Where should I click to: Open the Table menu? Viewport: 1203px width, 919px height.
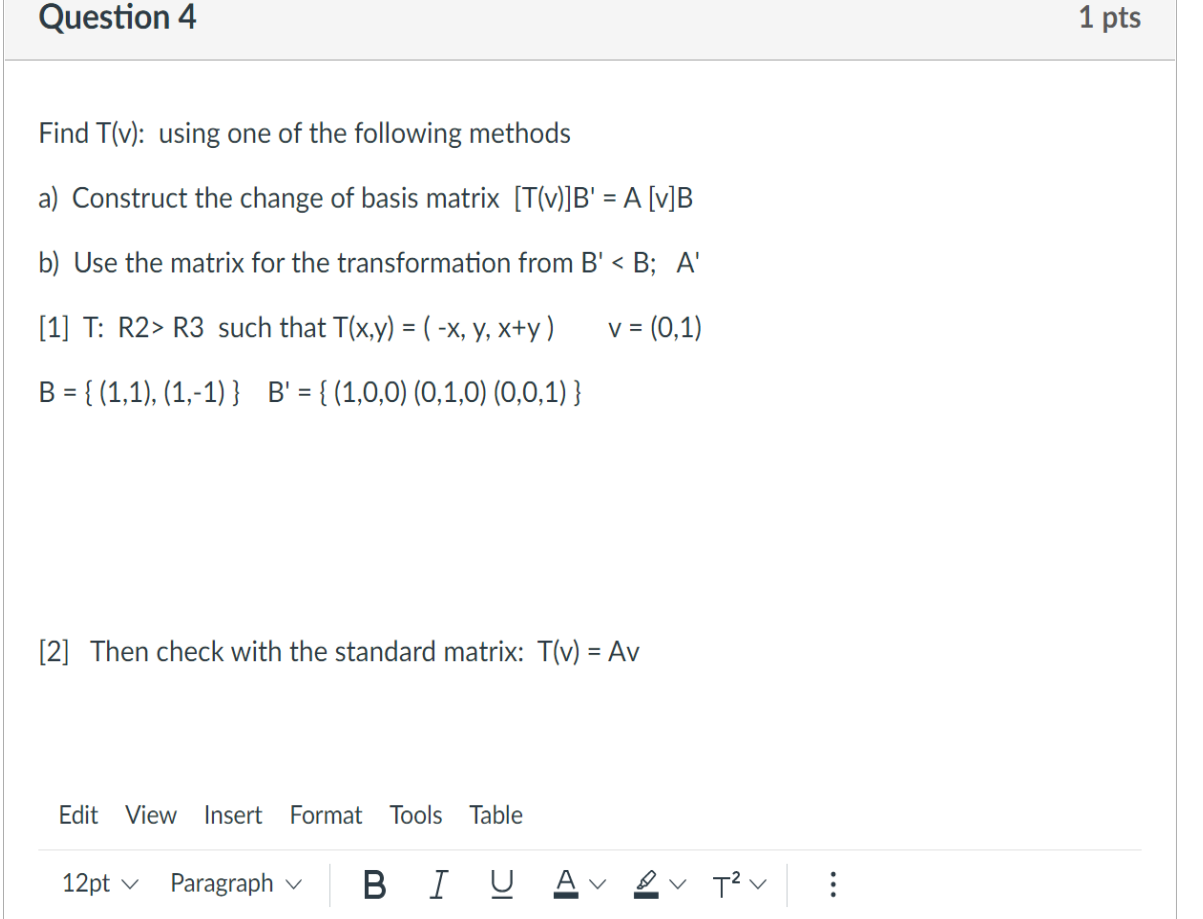[x=495, y=814]
